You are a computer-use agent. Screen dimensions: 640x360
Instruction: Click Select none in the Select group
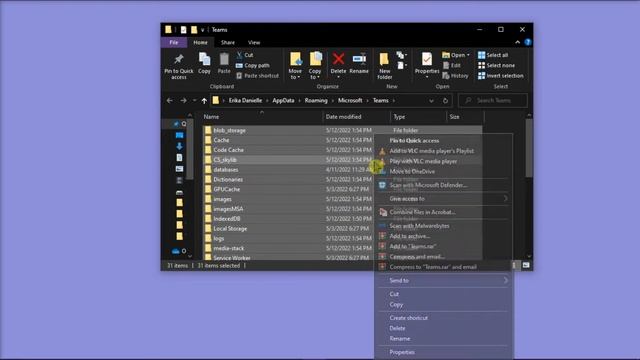pyautogui.click(x=496, y=65)
